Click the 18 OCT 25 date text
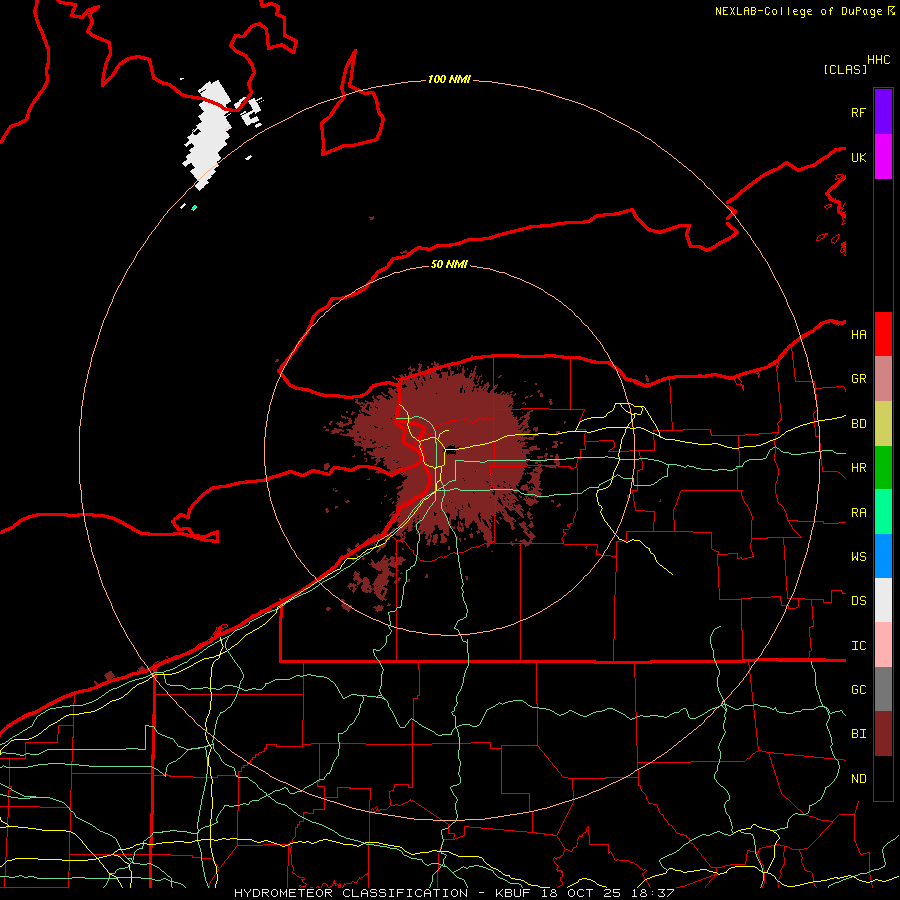This screenshot has width=900, height=900. [579, 893]
